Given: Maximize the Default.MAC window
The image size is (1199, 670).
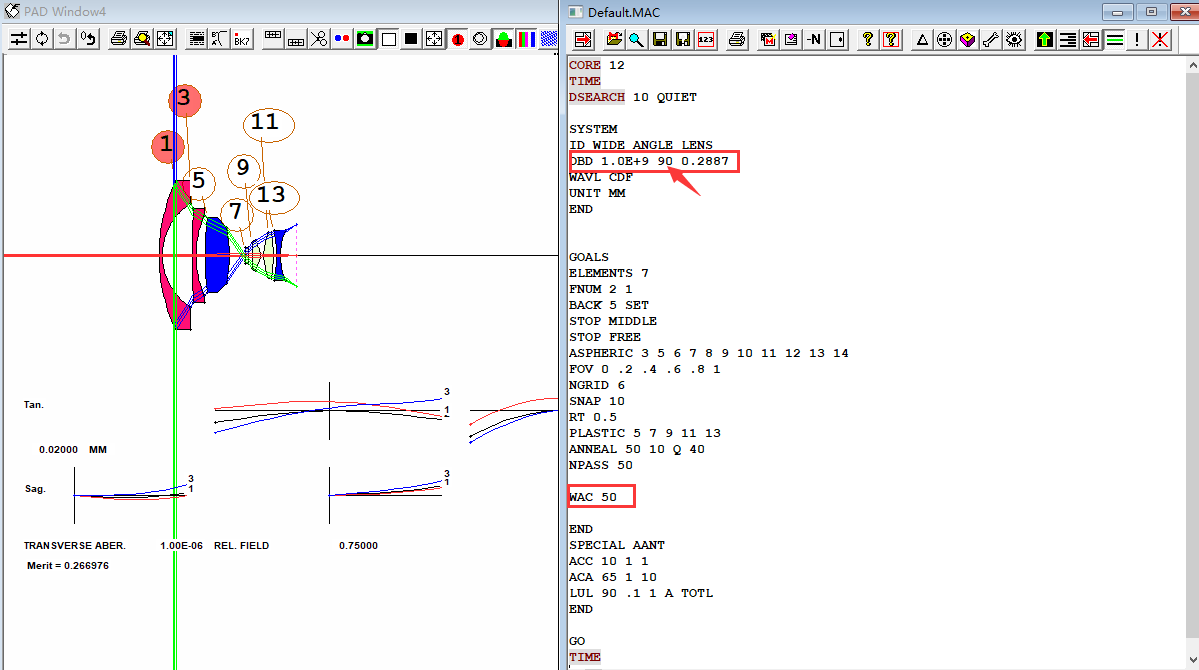Looking at the screenshot, I should click(1152, 12).
